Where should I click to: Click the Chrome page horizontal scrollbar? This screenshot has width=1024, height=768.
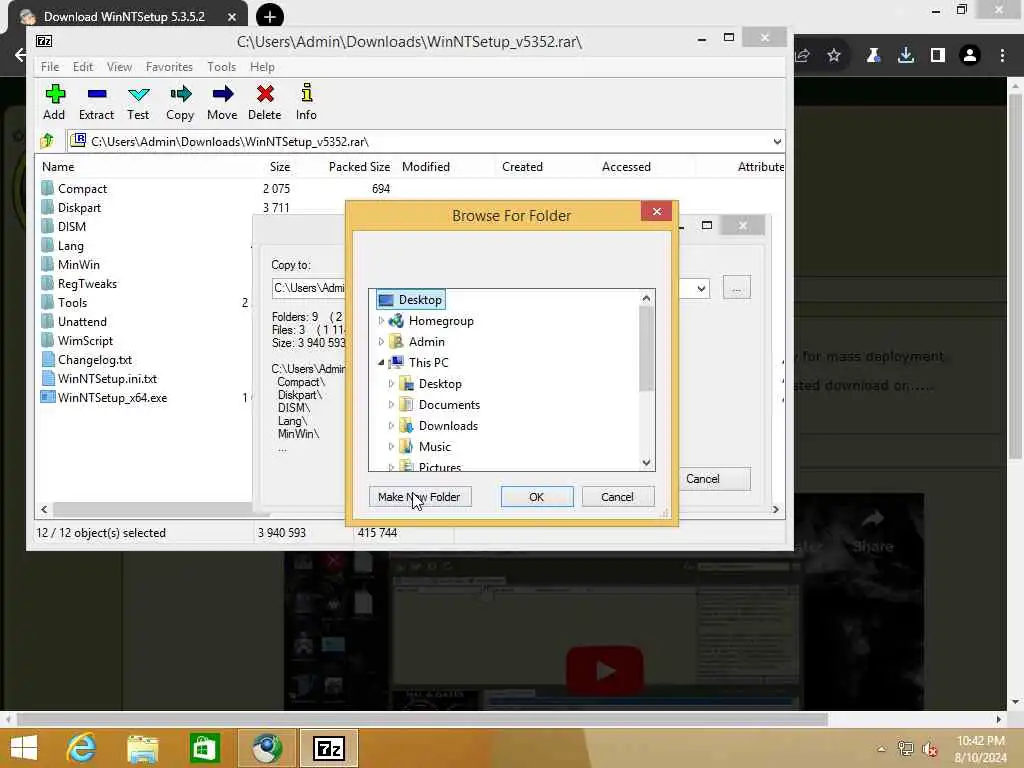(x=422, y=719)
